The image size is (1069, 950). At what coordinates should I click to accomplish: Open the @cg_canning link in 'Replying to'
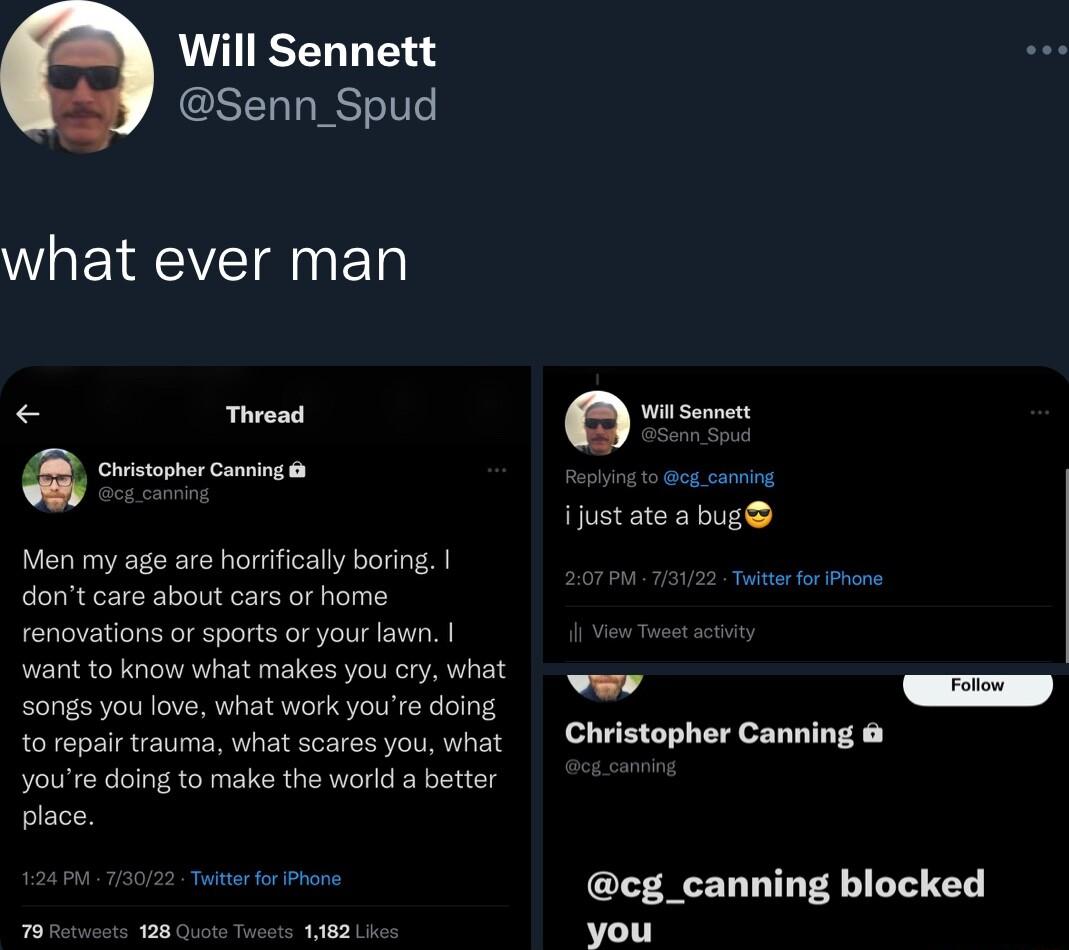coord(718,476)
